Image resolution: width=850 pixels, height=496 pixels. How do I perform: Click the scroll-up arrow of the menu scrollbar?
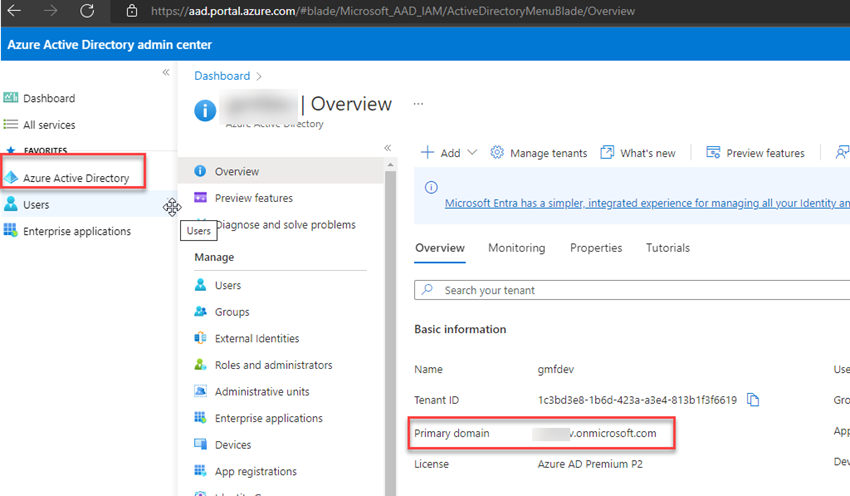pos(390,164)
